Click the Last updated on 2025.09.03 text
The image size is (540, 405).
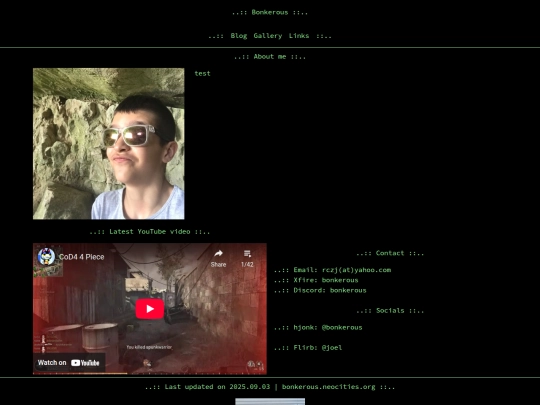click(x=217, y=387)
